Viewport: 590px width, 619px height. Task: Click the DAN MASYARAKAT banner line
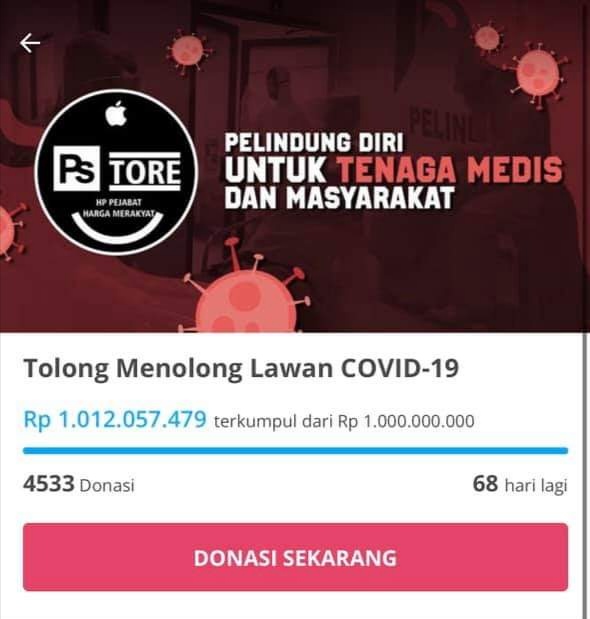339,198
